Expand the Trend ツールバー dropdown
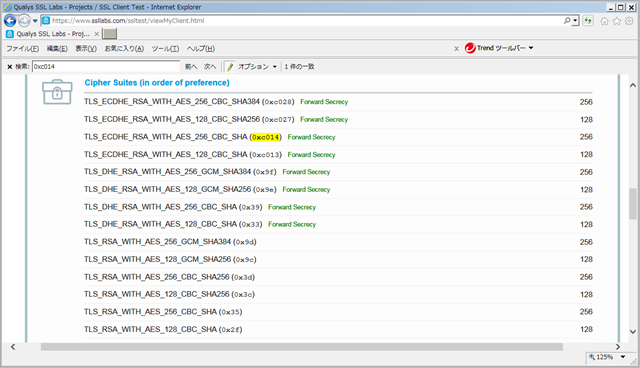640x368 pixels. 531,48
